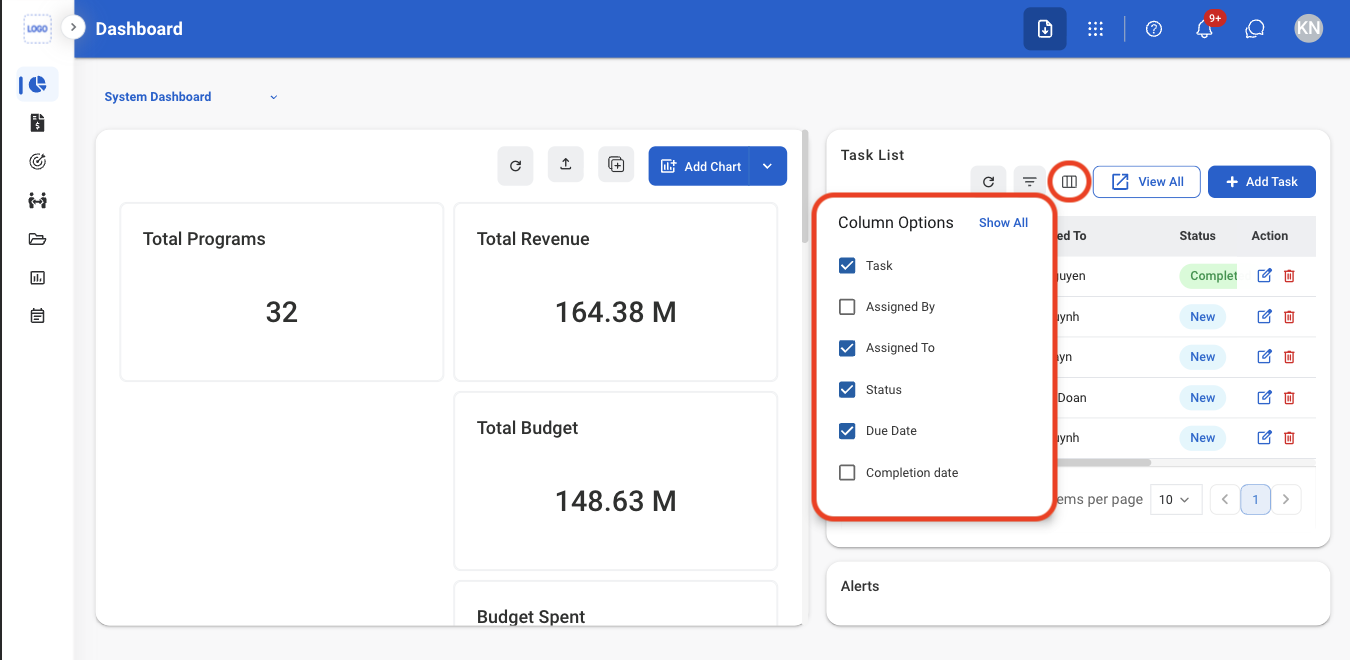This screenshot has width=1350, height=660.
Task: Click the Alerts panel title
Action: coord(860,586)
